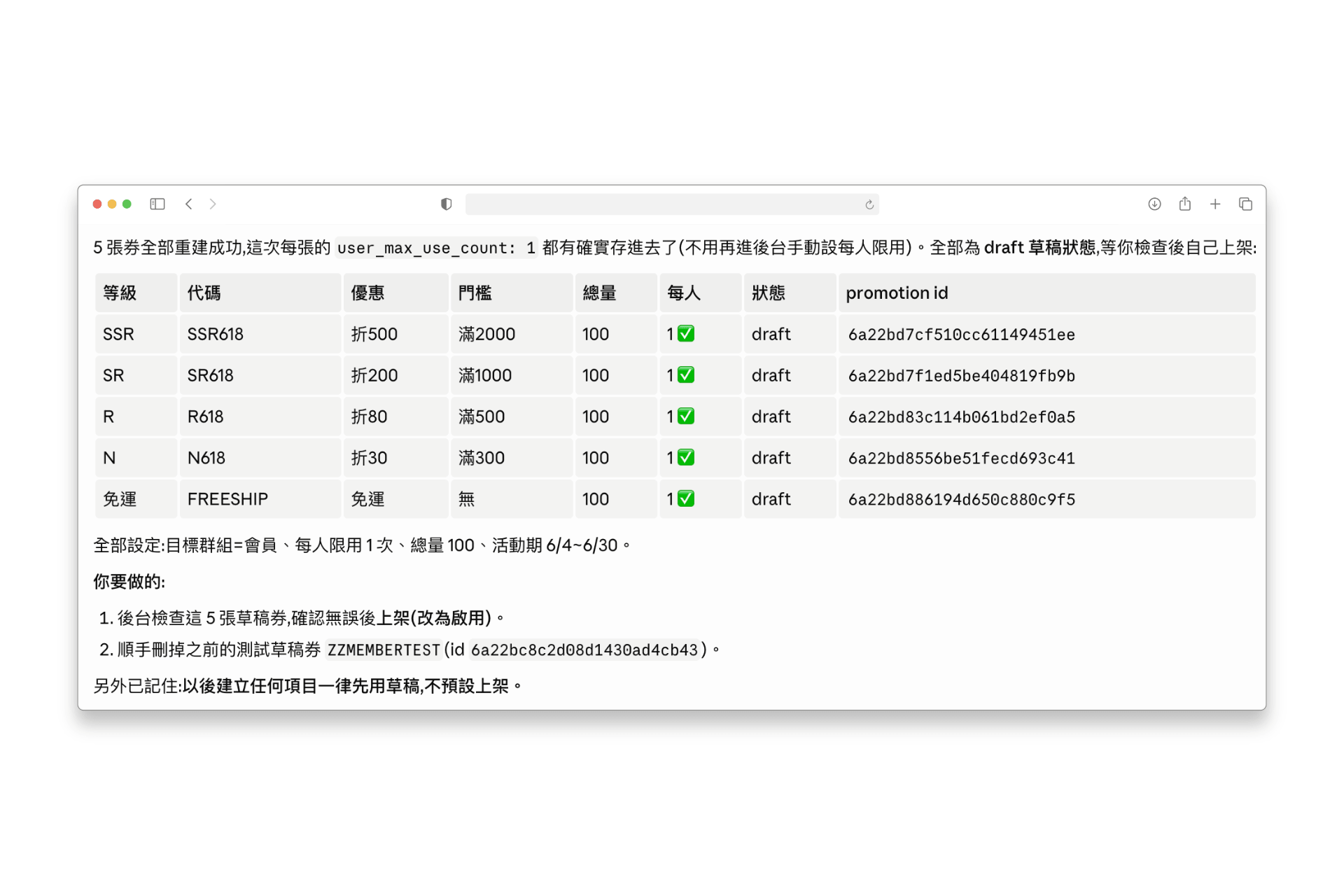Select the 全部設定 summary line
The width and height of the screenshot is (1344, 896).
[362, 545]
